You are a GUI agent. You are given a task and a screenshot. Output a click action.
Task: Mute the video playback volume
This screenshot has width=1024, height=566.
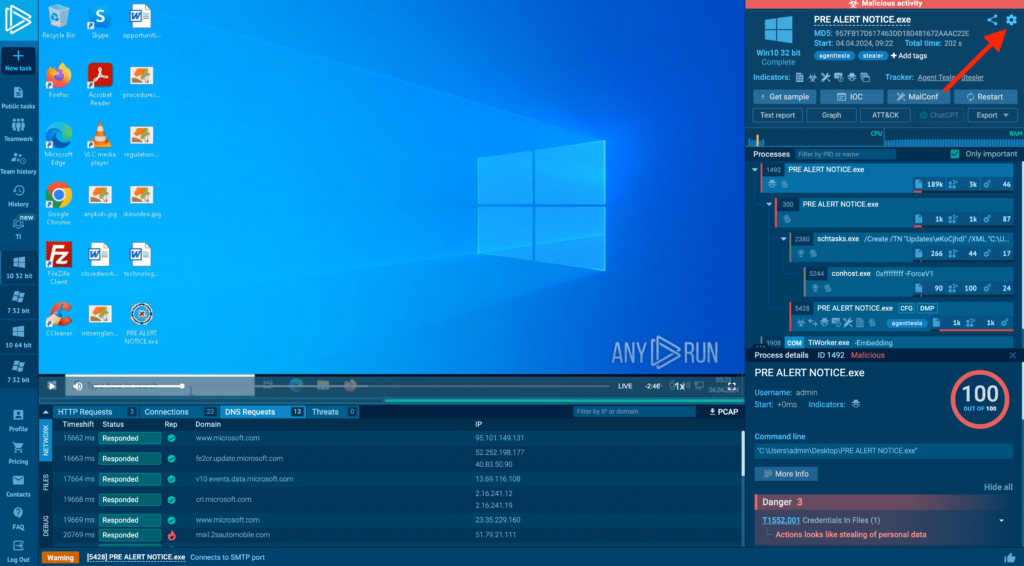point(77,385)
